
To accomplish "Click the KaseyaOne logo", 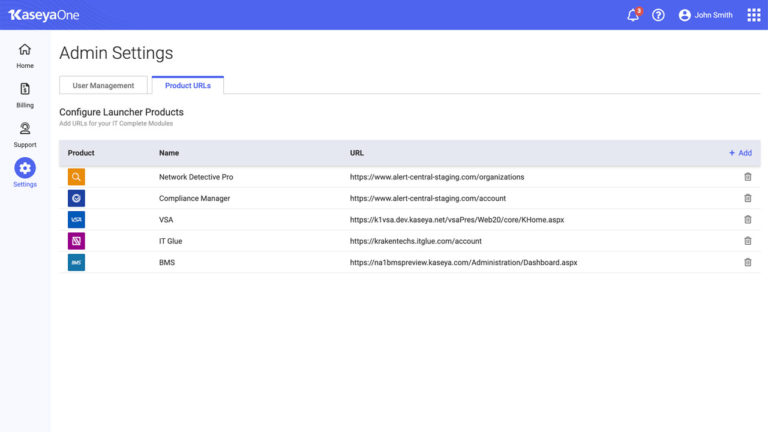I will tap(44, 15).
